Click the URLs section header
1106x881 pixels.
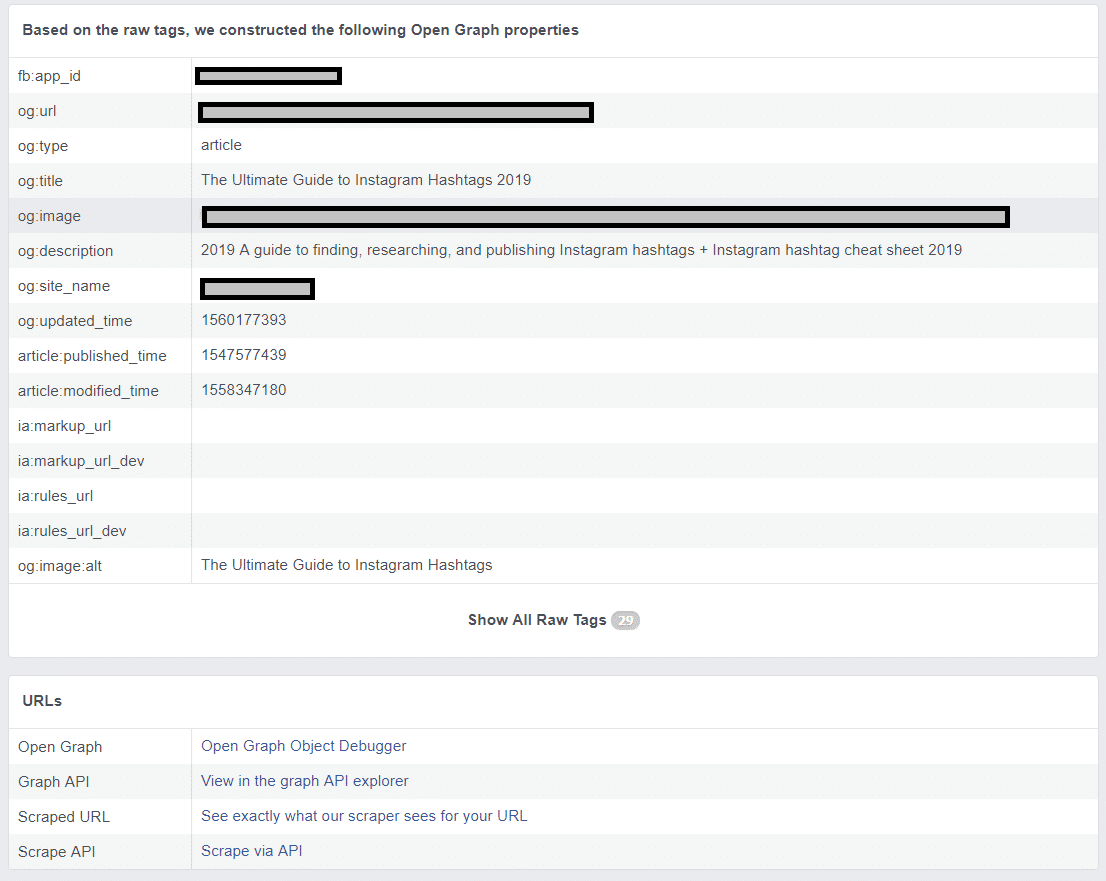pyautogui.click(x=41, y=700)
